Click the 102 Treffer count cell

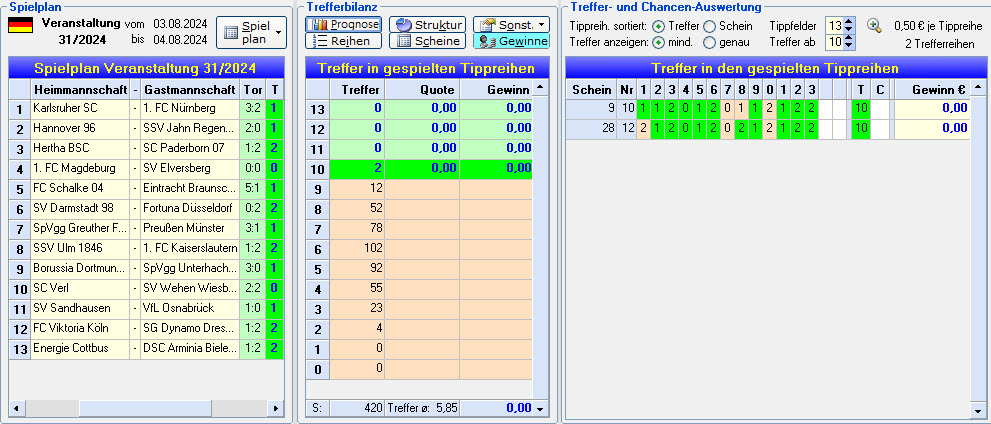(x=356, y=248)
